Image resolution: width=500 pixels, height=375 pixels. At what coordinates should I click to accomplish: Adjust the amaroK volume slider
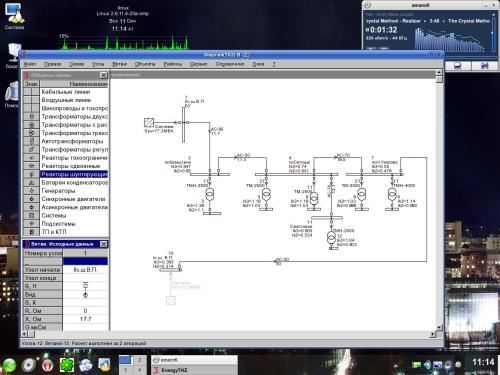493,33
